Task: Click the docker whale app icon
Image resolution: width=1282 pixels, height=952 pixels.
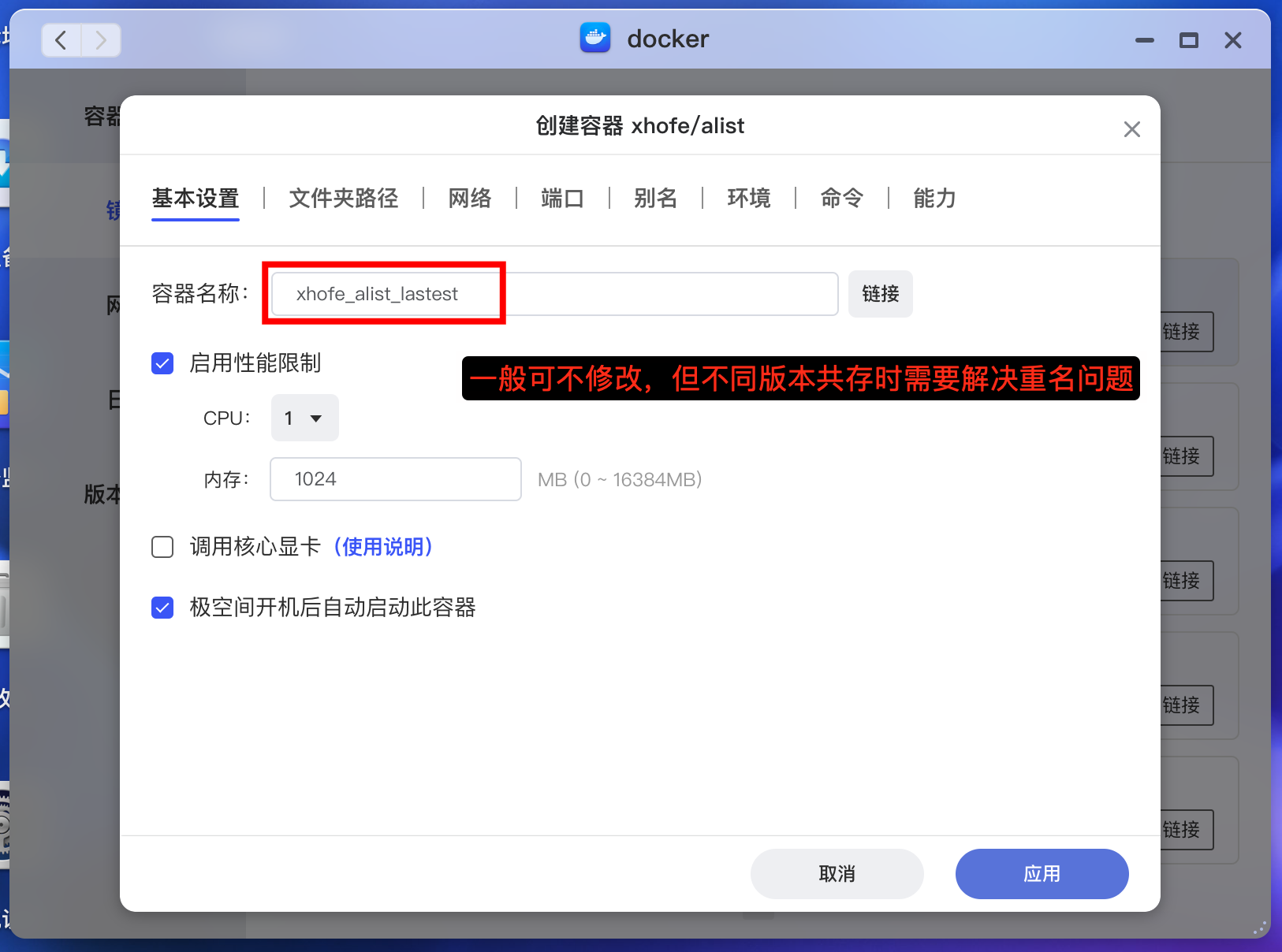Action: (x=595, y=38)
